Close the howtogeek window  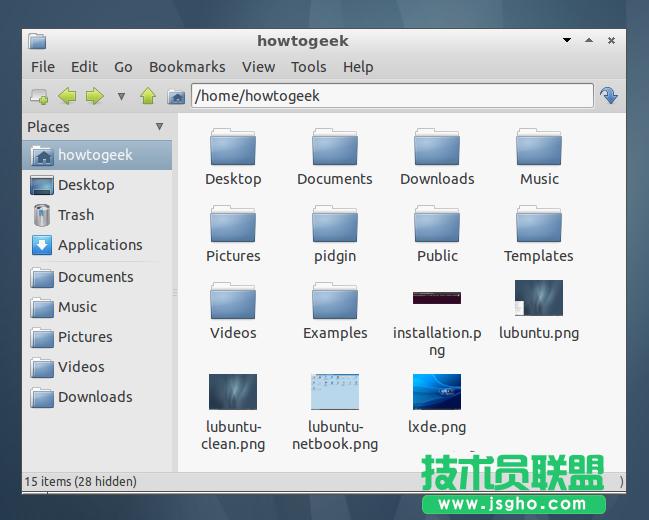point(611,40)
